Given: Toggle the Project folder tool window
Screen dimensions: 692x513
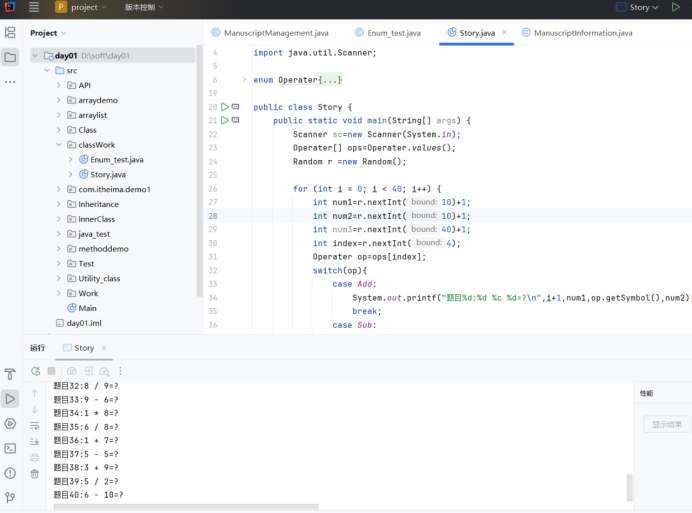Looking at the screenshot, I should (10, 57).
